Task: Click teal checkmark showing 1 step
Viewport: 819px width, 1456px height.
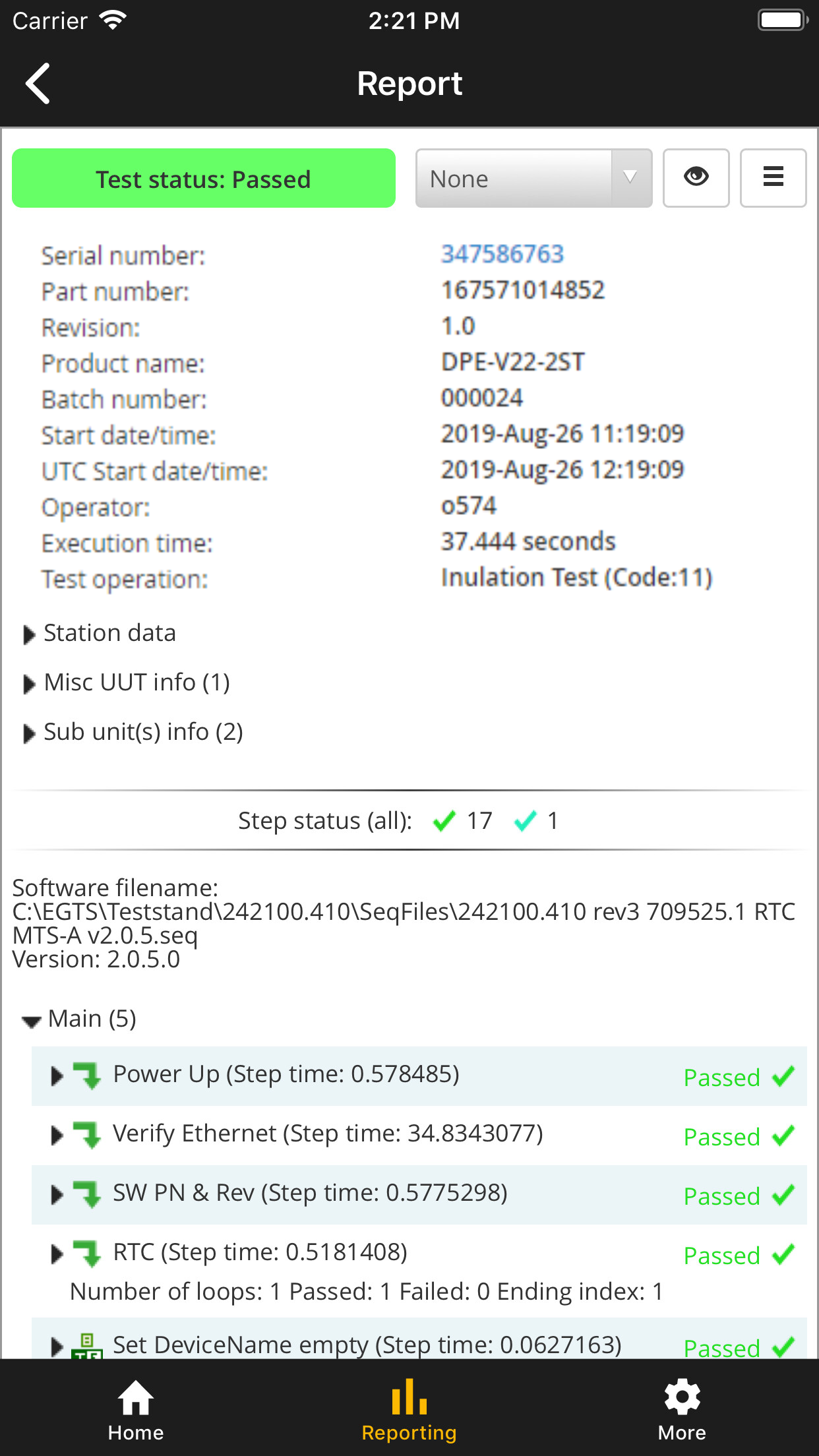Action: pos(526,821)
